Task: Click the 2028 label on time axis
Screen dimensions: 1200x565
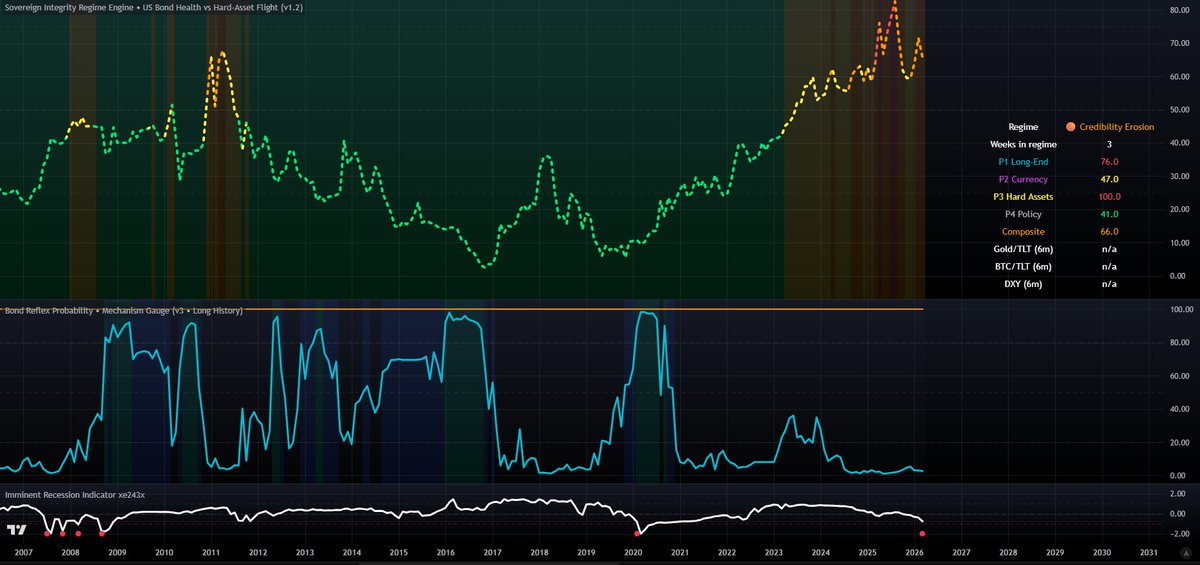Action: pos(1008,551)
